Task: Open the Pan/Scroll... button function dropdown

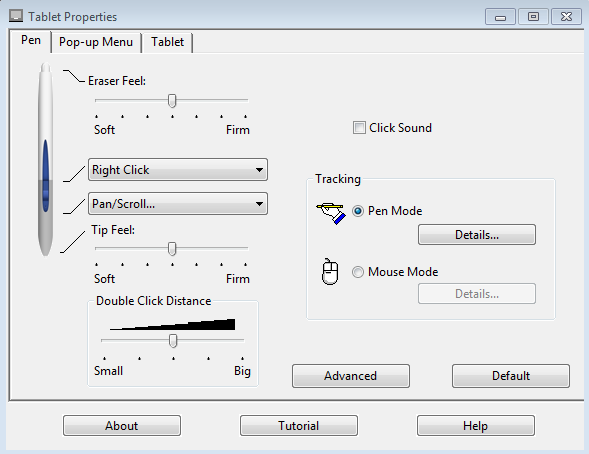Action: (178, 204)
